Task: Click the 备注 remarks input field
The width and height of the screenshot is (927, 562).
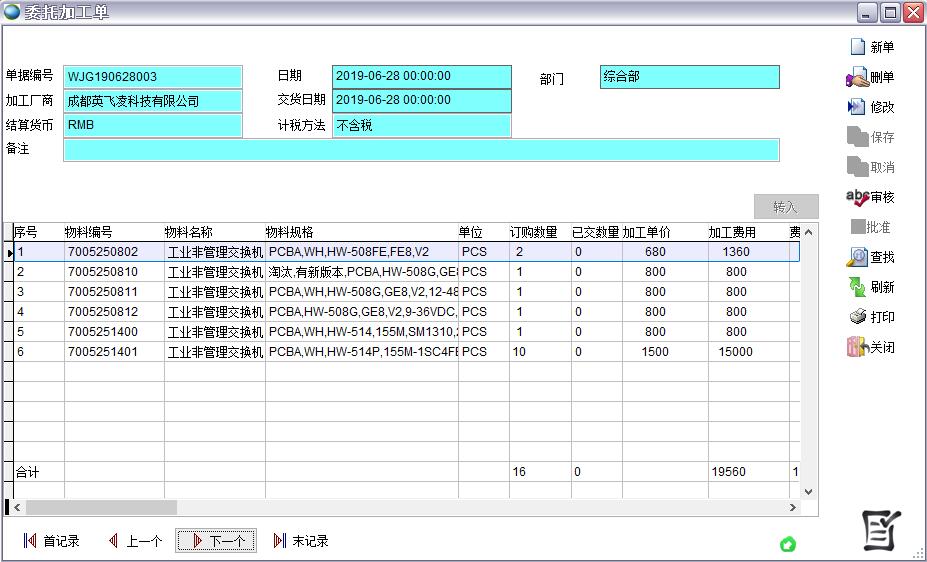Action: tap(420, 150)
